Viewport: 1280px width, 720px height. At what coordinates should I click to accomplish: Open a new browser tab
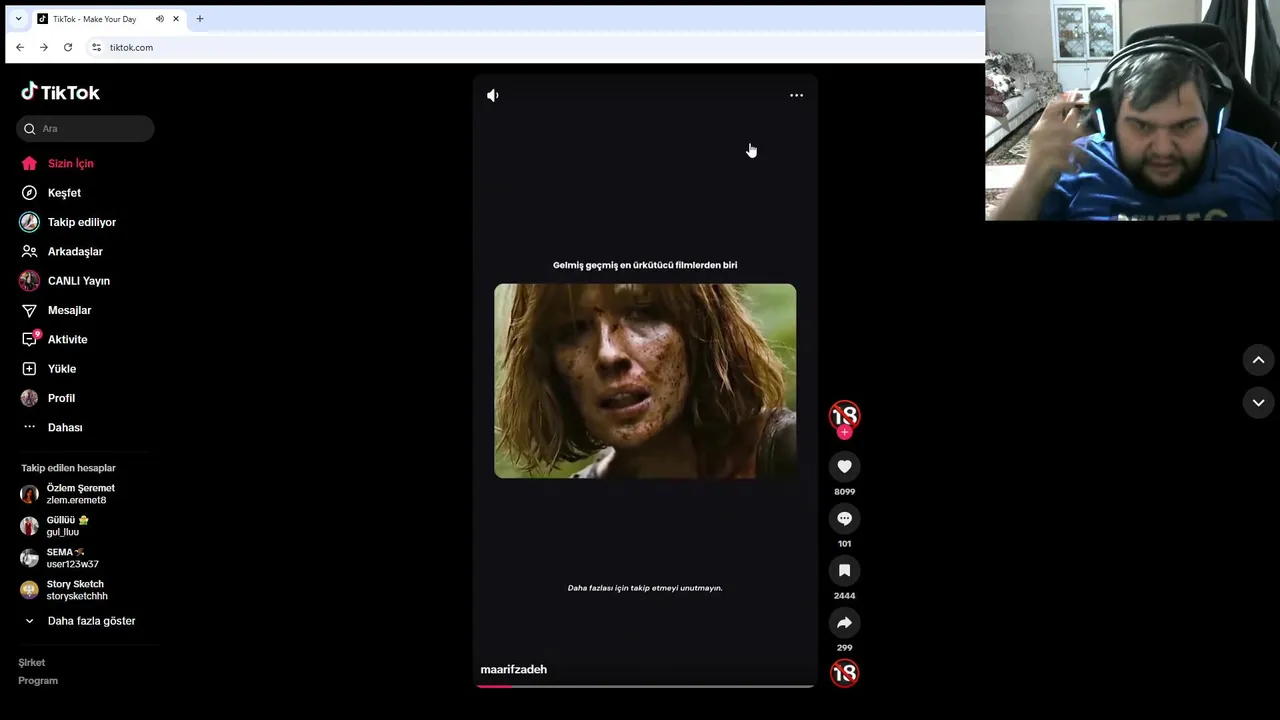tap(200, 19)
